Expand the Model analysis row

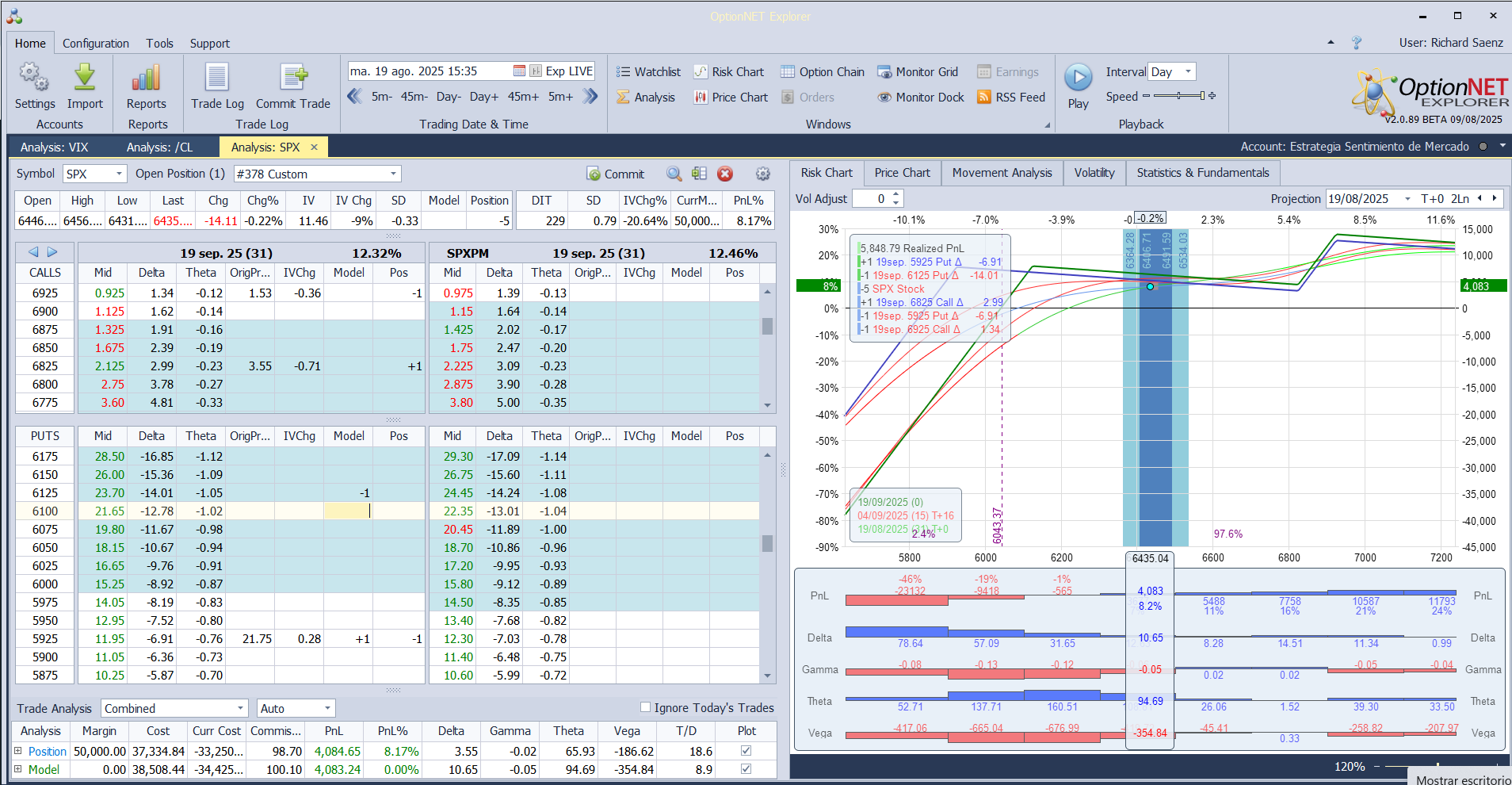tap(17, 768)
